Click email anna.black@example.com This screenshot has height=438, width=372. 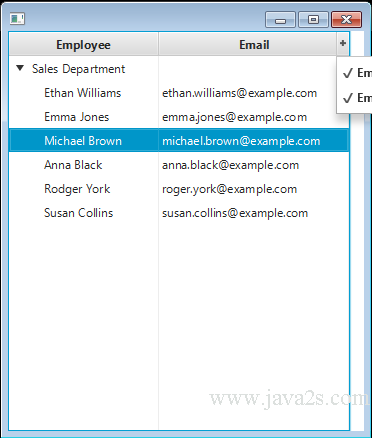(x=230, y=165)
